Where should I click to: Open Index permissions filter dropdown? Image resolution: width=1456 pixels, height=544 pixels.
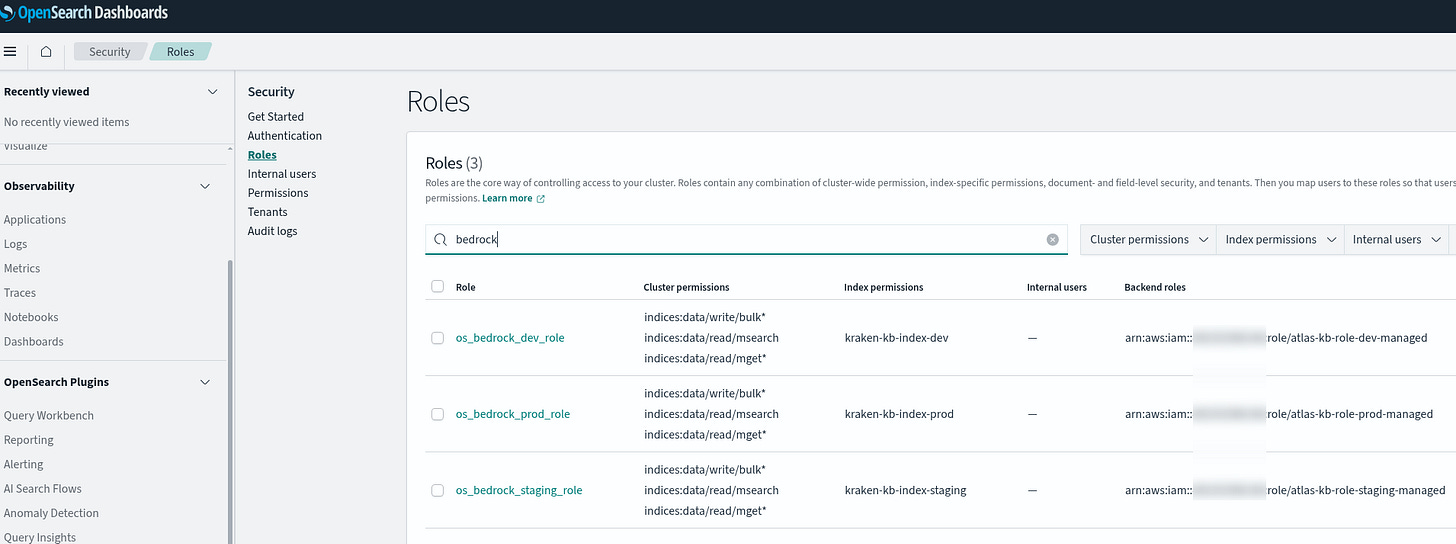click(x=1280, y=240)
